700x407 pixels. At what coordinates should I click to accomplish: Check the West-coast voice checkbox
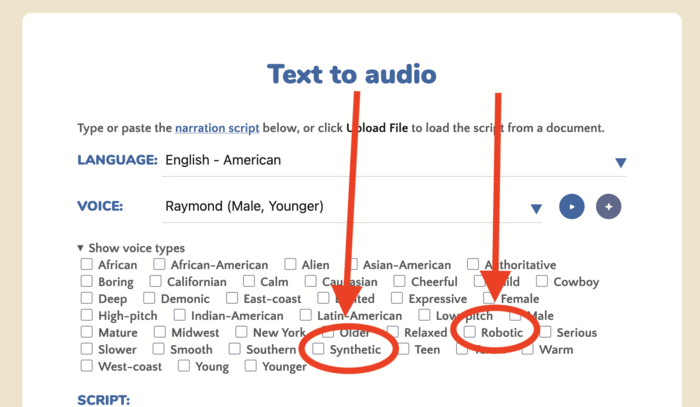coord(87,366)
